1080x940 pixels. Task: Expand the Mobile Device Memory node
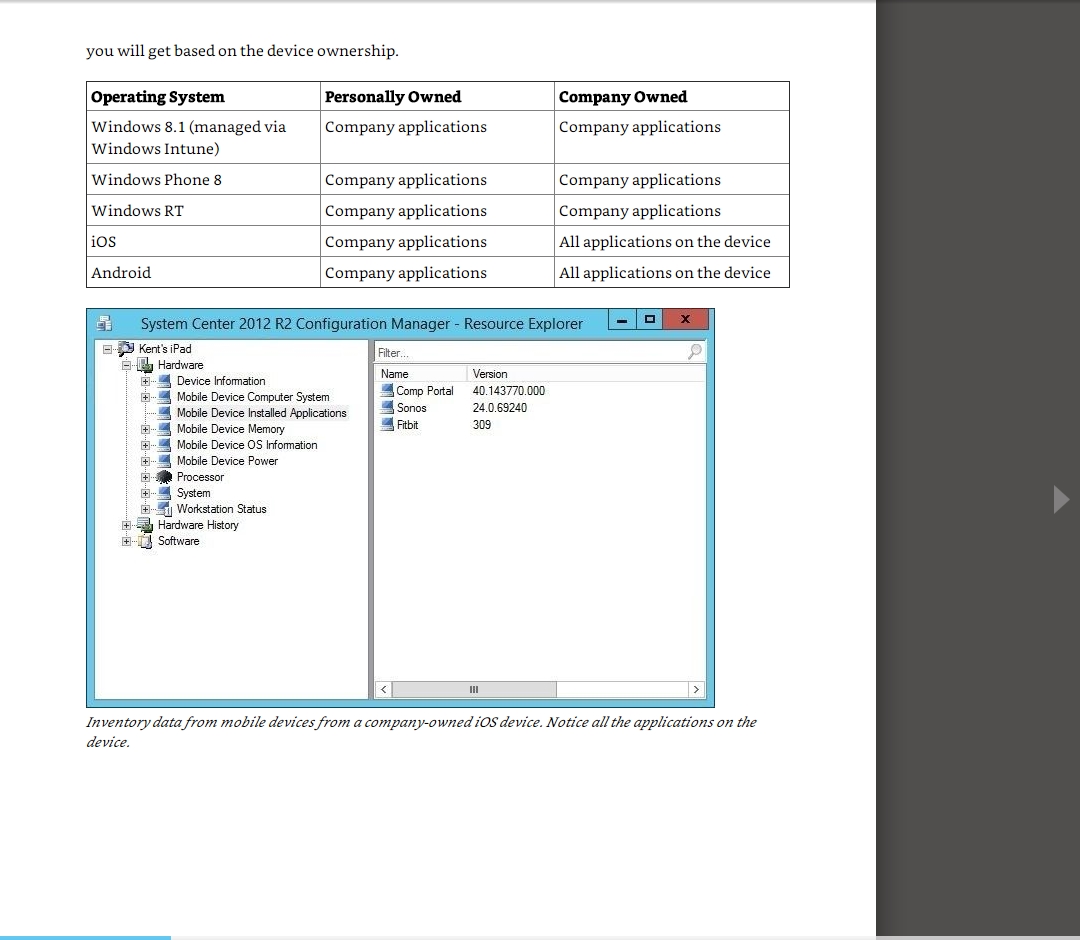click(146, 429)
